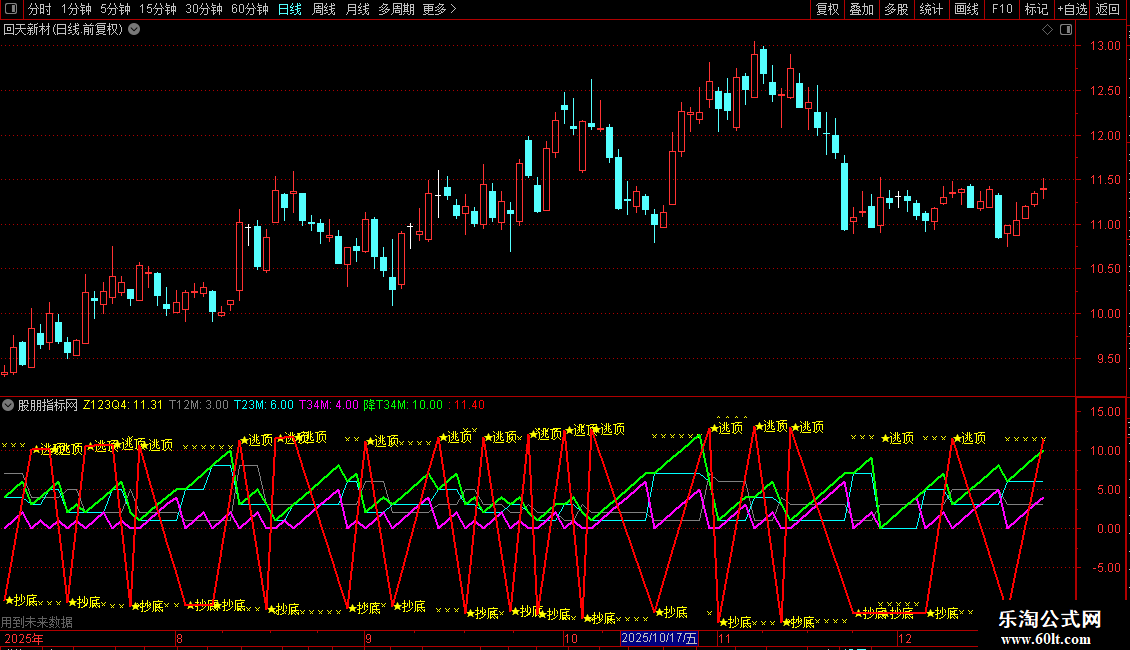Open indicator dropdown beside 股朋指标网
Viewport: 1130px width, 650px height.
pyautogui.click(x=8, y=405)
